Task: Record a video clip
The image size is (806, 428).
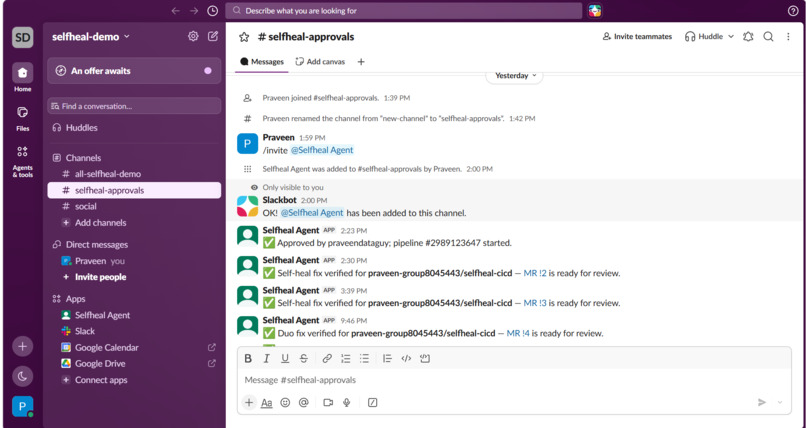Action: tap(328, 402)
